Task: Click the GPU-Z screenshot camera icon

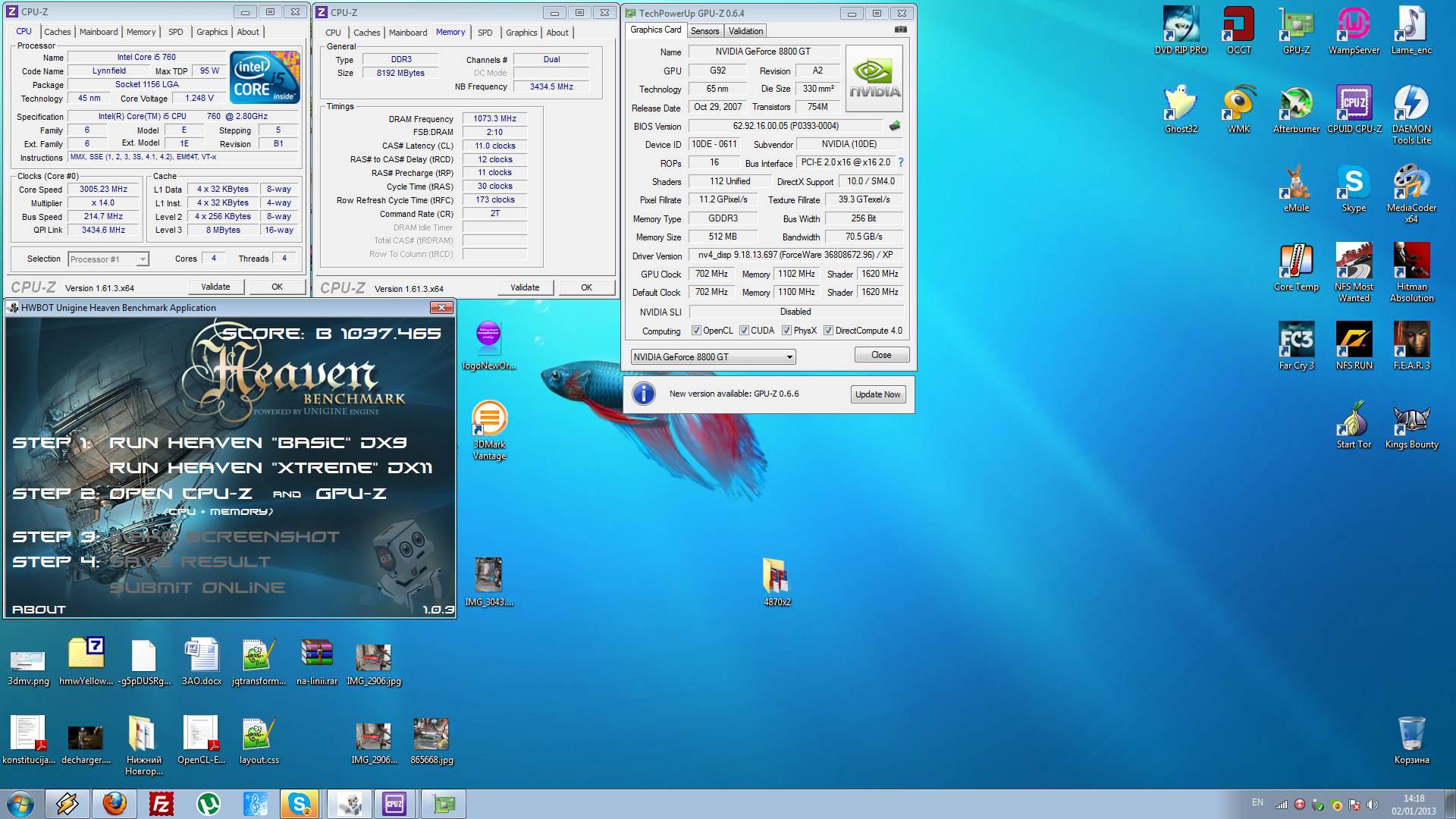Action: (900, 30)
